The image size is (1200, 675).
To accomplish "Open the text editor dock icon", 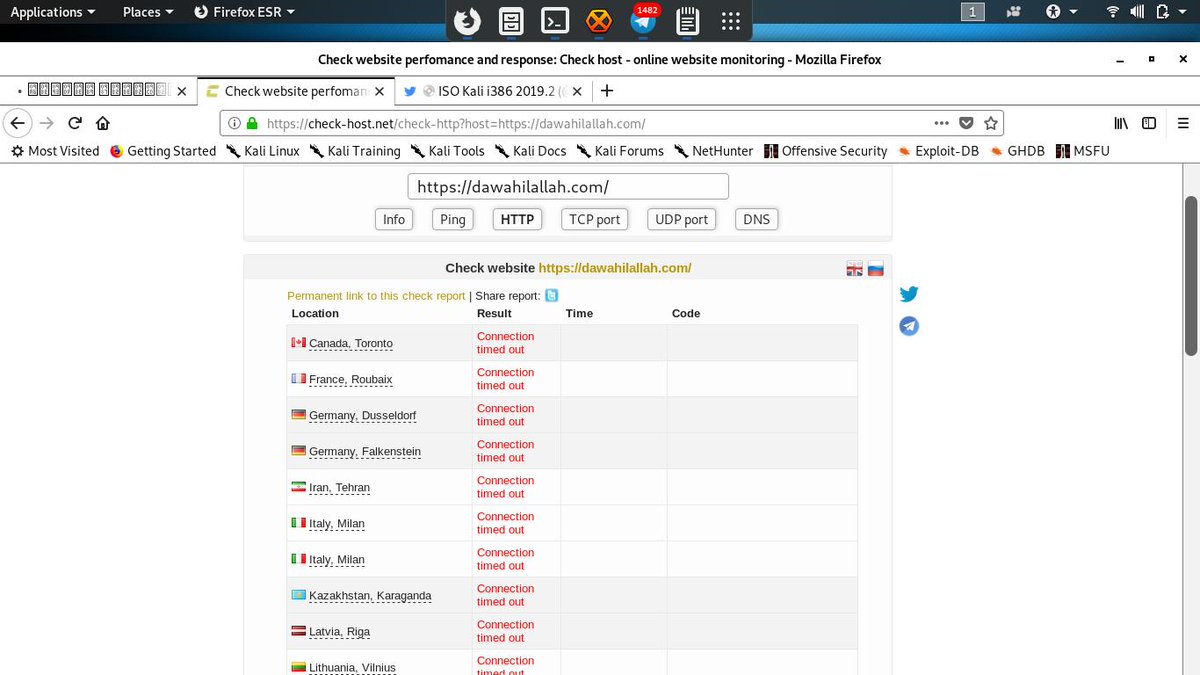I will pyautogui.click(x=687, y=20).
